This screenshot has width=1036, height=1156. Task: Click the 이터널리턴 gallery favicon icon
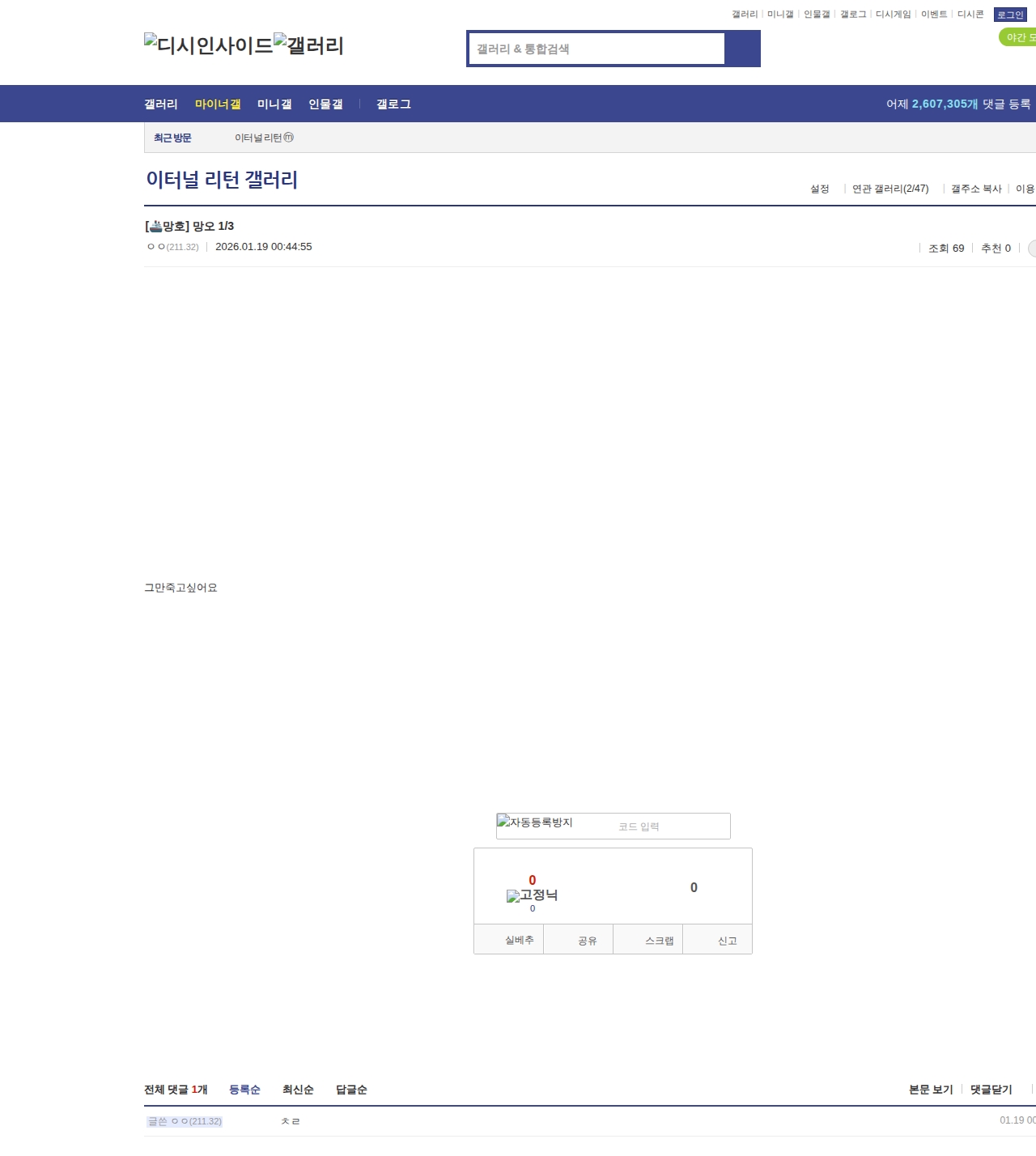click(289, 137)
